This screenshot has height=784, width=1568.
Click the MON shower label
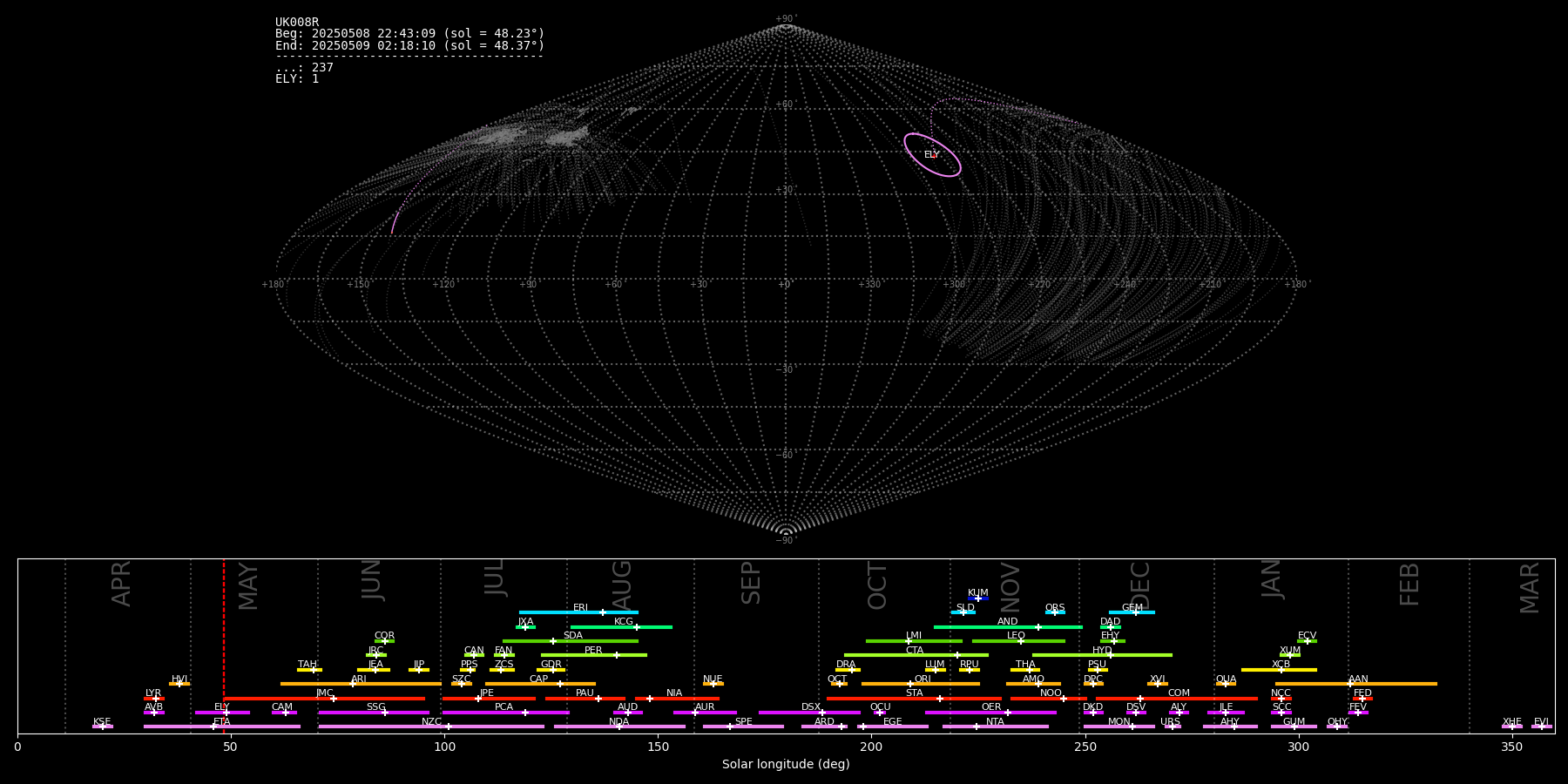1119,722
